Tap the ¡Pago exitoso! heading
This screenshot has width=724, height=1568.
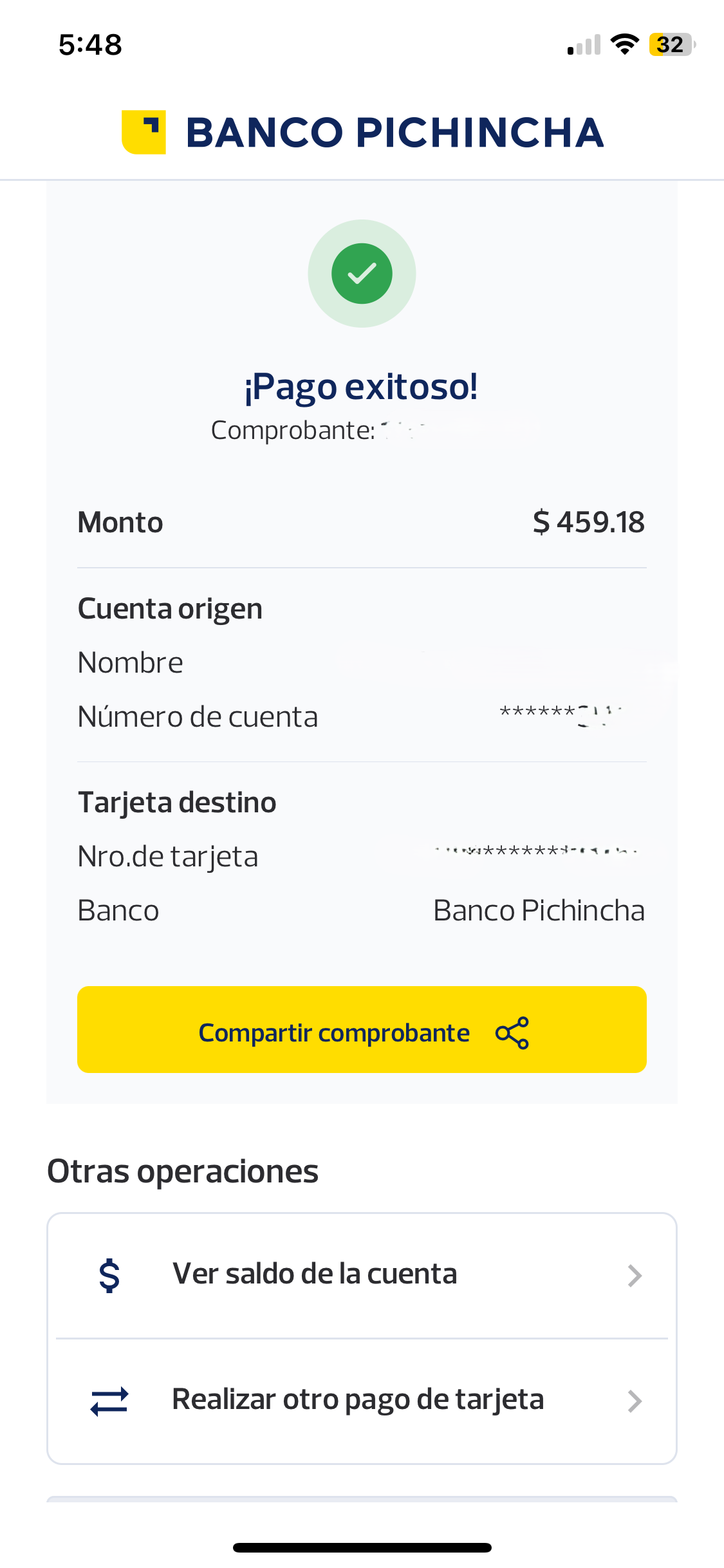361,387
